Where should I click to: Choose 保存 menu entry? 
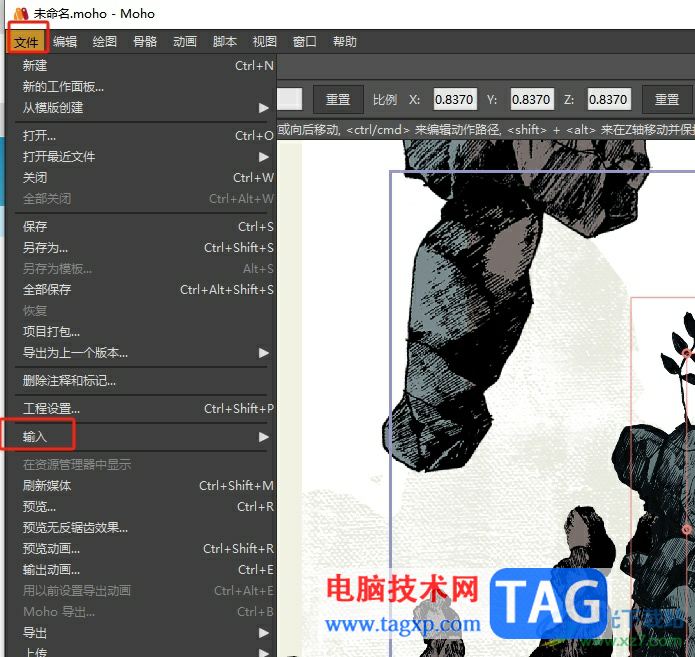(x=142, y=227)
